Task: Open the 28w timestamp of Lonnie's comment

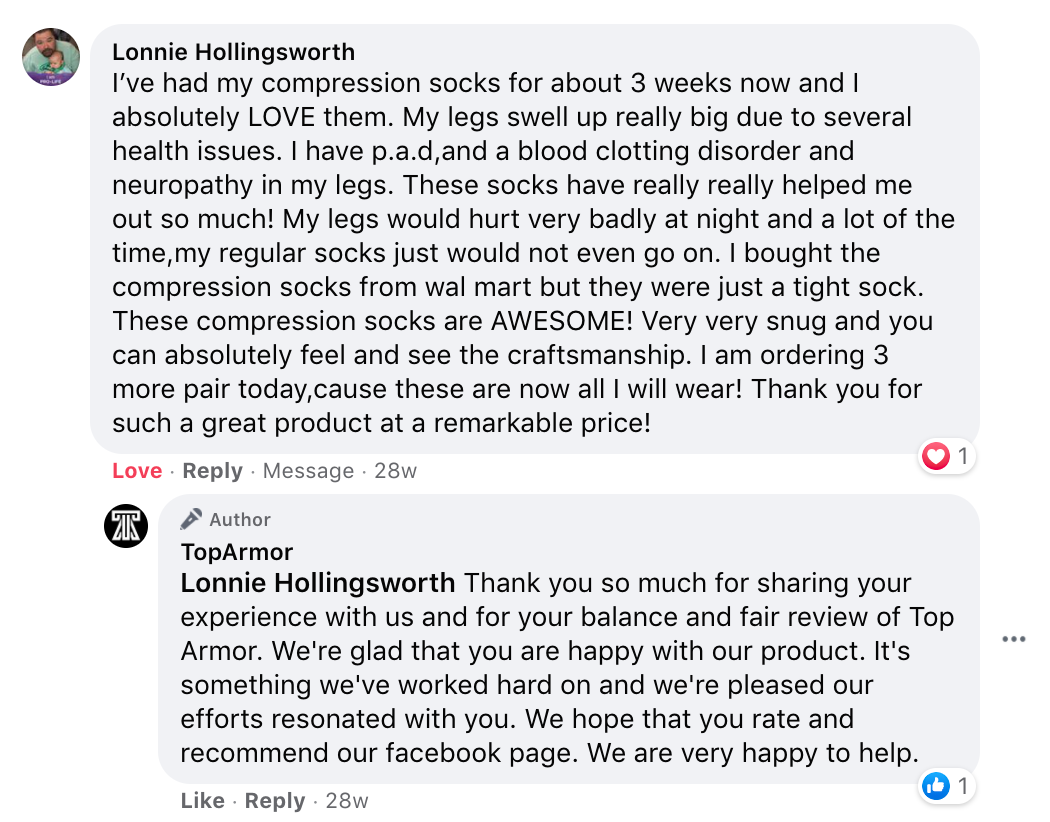Action: click(395, 471)
